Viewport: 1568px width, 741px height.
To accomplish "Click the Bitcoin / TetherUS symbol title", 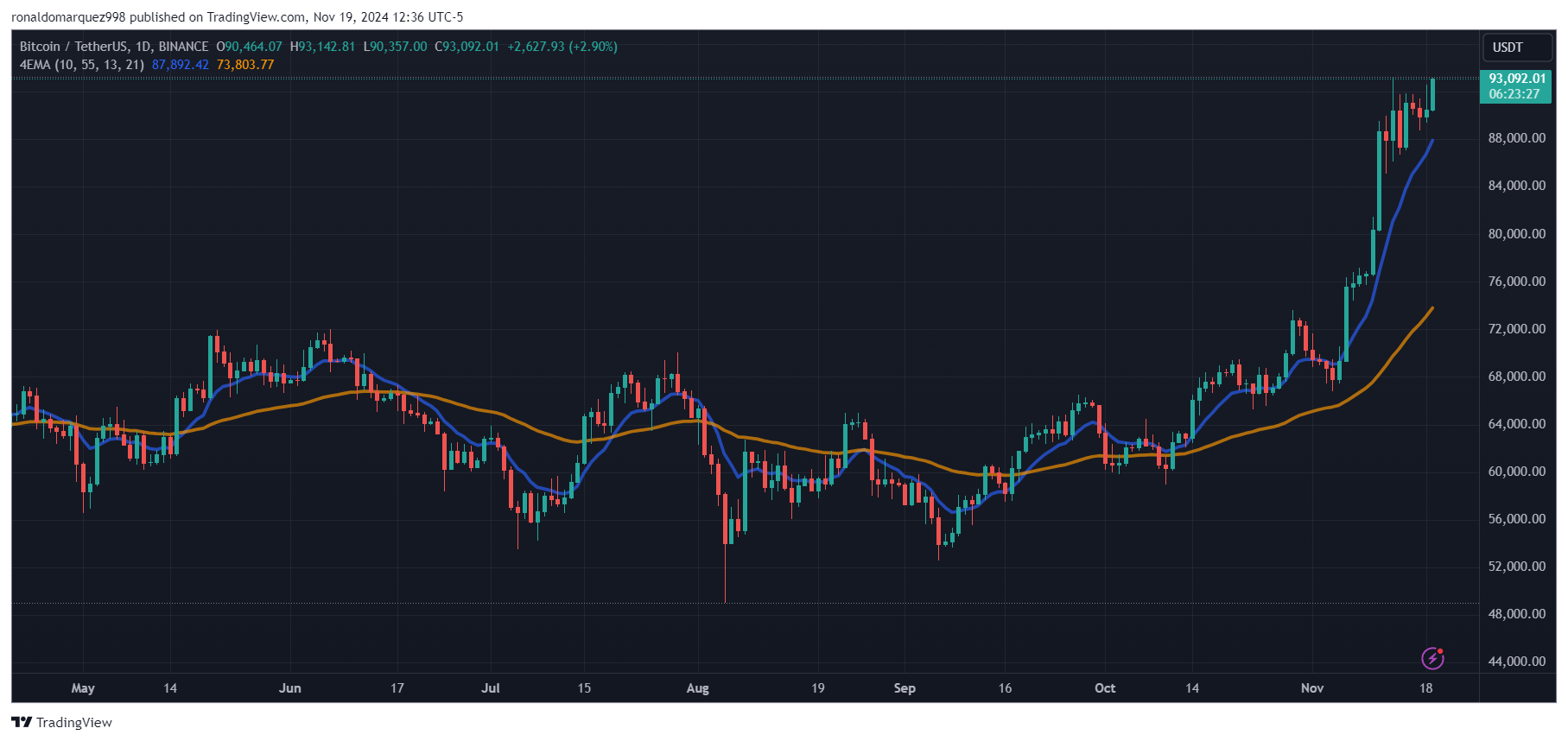I will tap(73, 47).
